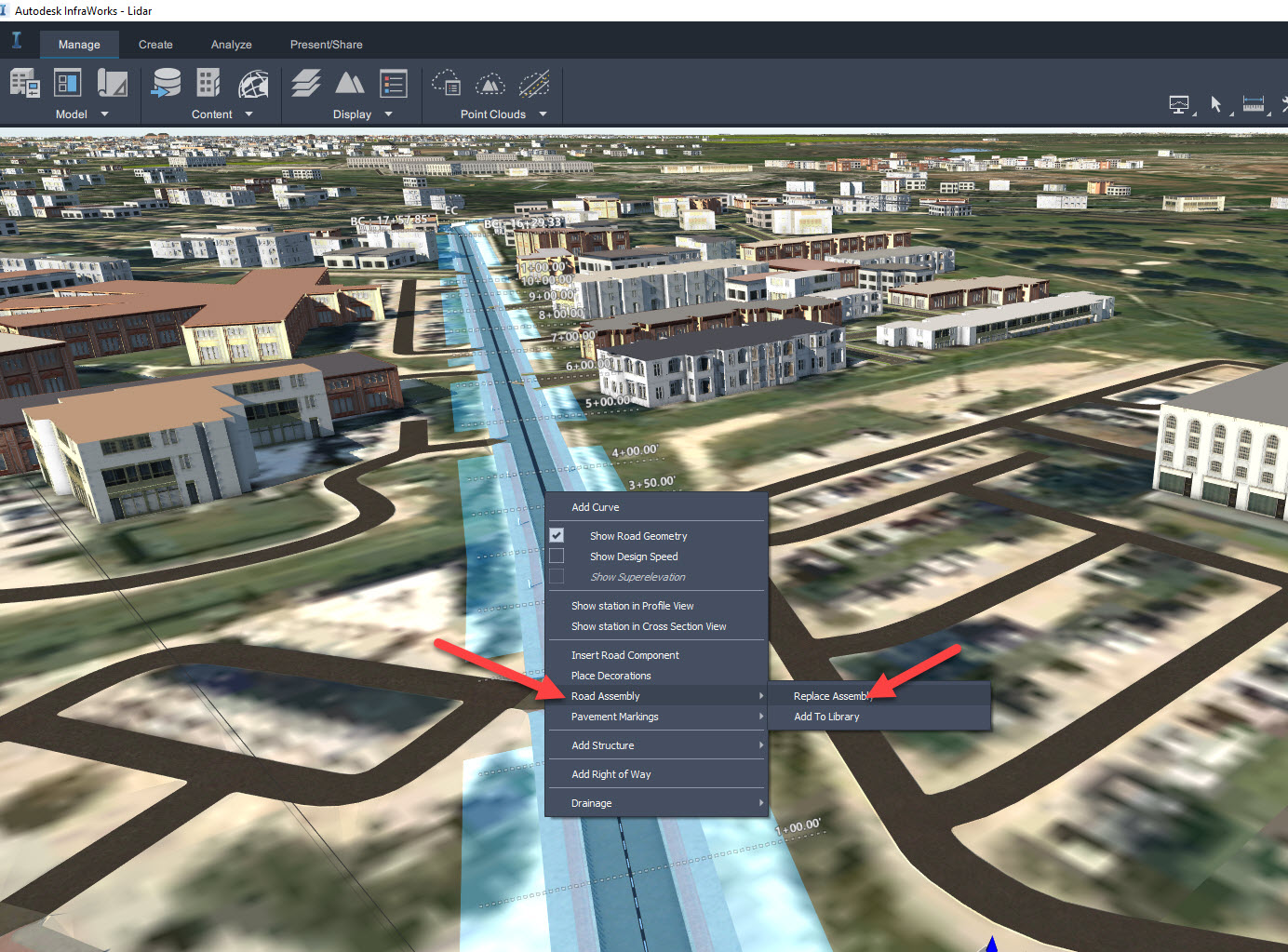Click the GIS globe icon in Content group
Image resolution: width=1288 pixels, height=952 pixels.
point(251,84)
